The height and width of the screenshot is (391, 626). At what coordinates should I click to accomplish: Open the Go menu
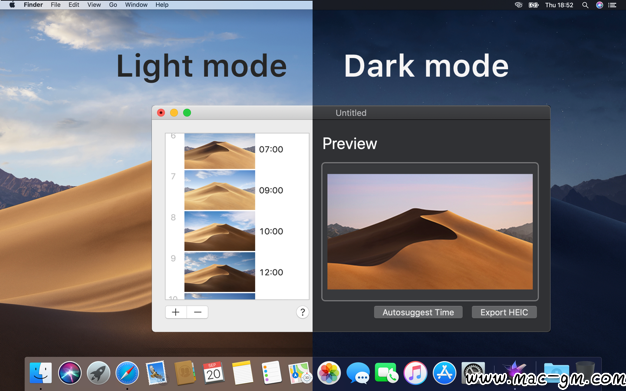(x=113, y=5)
